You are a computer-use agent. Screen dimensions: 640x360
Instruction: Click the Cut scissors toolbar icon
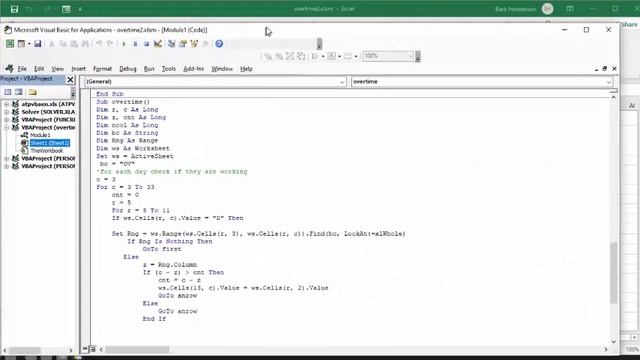pyautogui.click(x=52, y=44)
